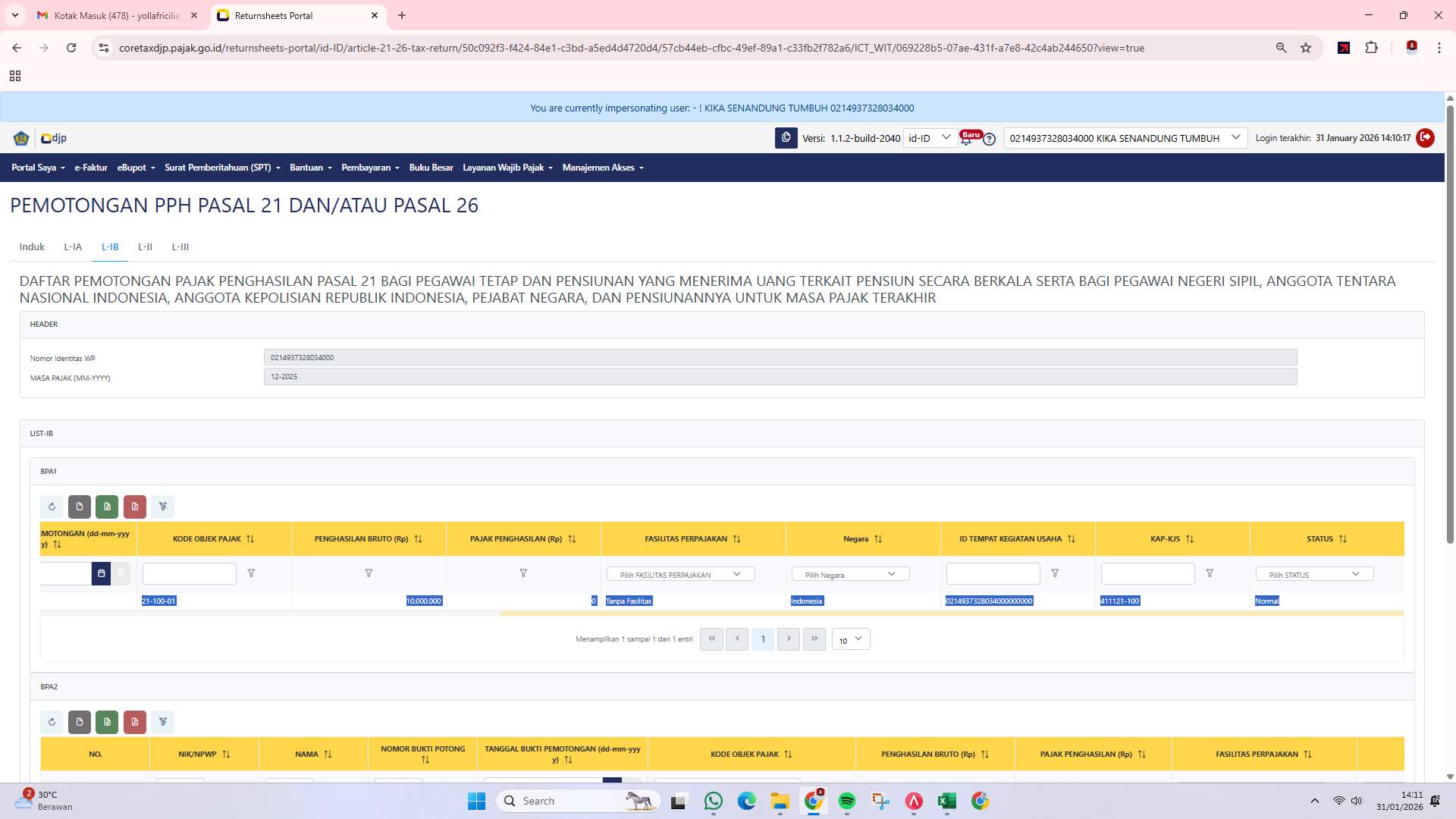Open the notification bell with Baru badge
The image size is (1456, 819).
[965, 138]
